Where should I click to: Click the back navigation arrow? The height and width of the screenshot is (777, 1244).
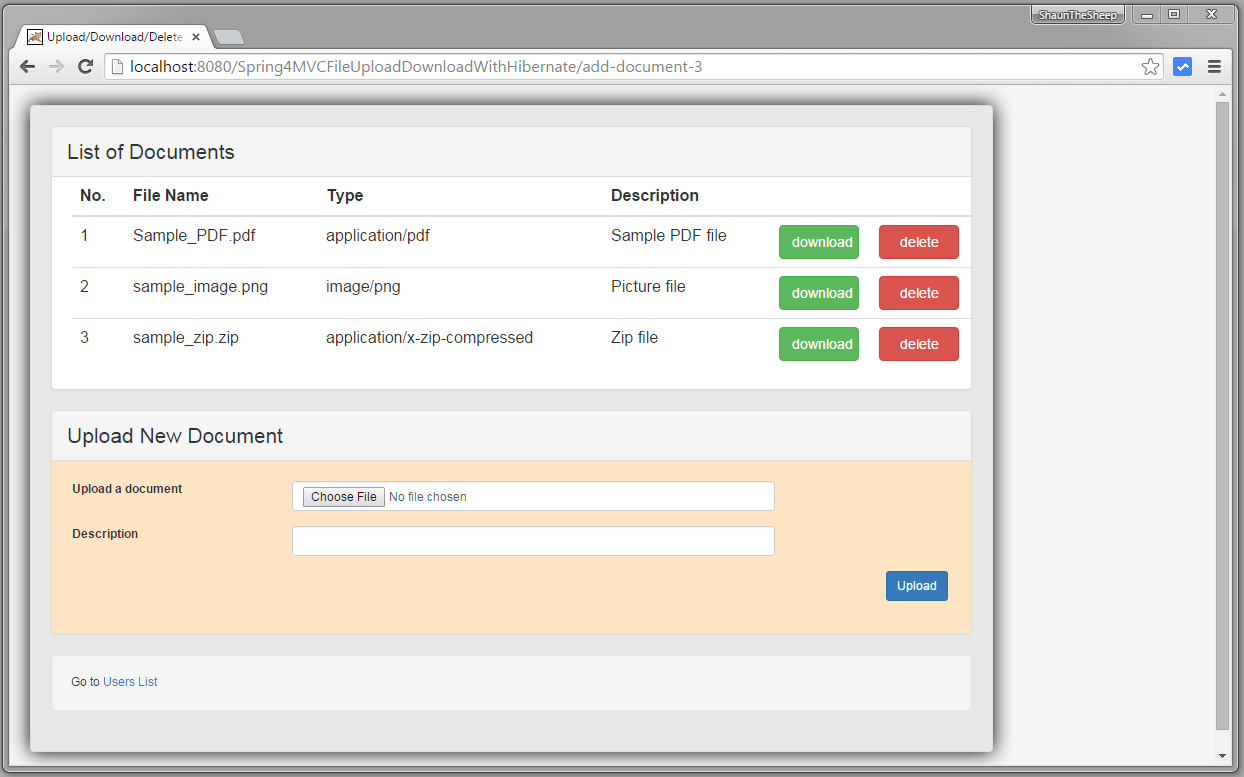pyautogui.click(x=27, y=66)
